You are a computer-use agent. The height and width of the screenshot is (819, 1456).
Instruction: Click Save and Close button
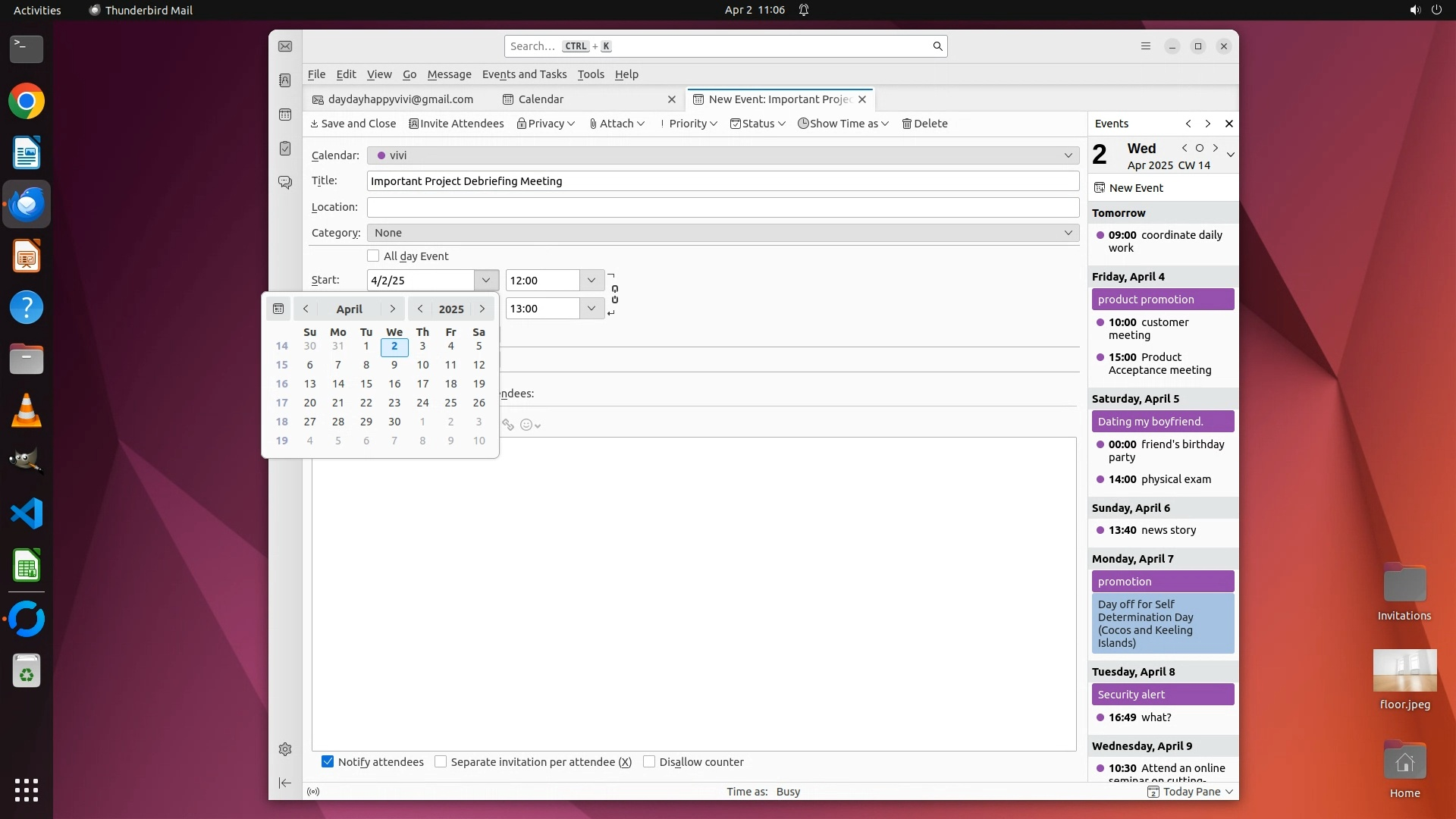pos(353,124)
